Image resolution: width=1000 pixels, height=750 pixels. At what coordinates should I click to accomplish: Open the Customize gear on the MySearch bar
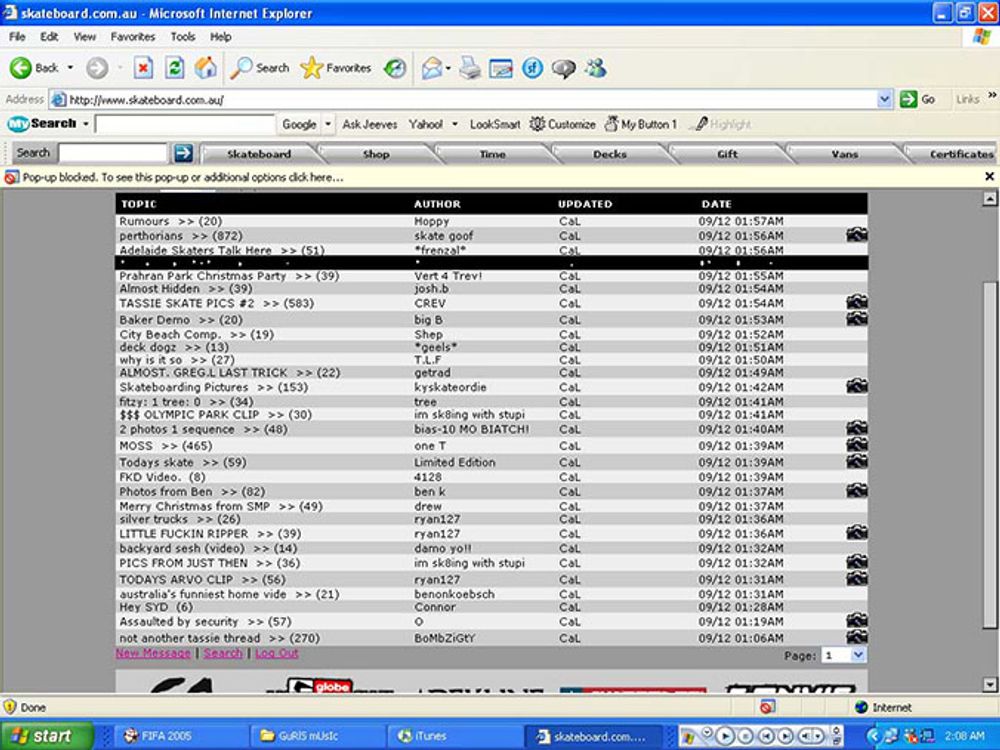[x=537, y=124]
